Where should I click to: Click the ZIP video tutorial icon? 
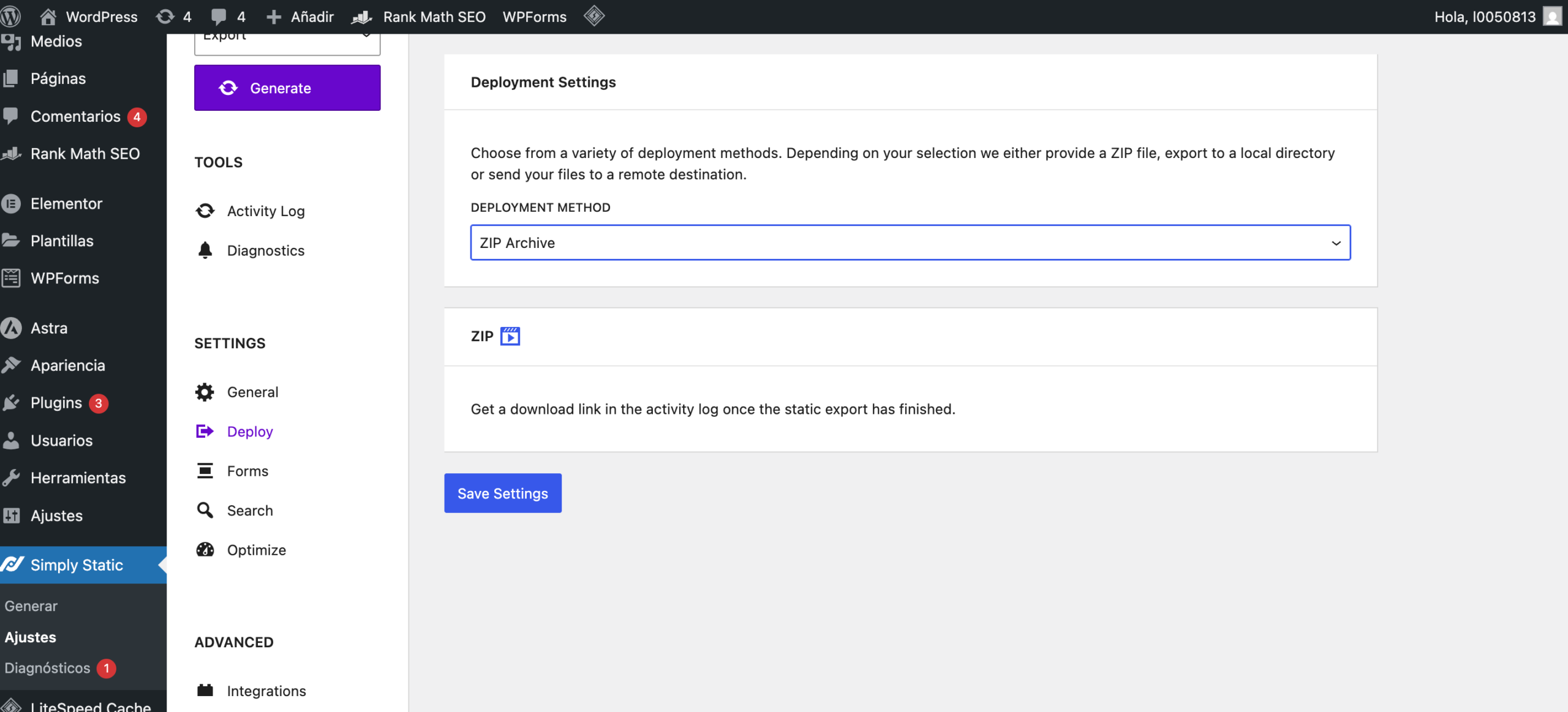coord(510,336)
